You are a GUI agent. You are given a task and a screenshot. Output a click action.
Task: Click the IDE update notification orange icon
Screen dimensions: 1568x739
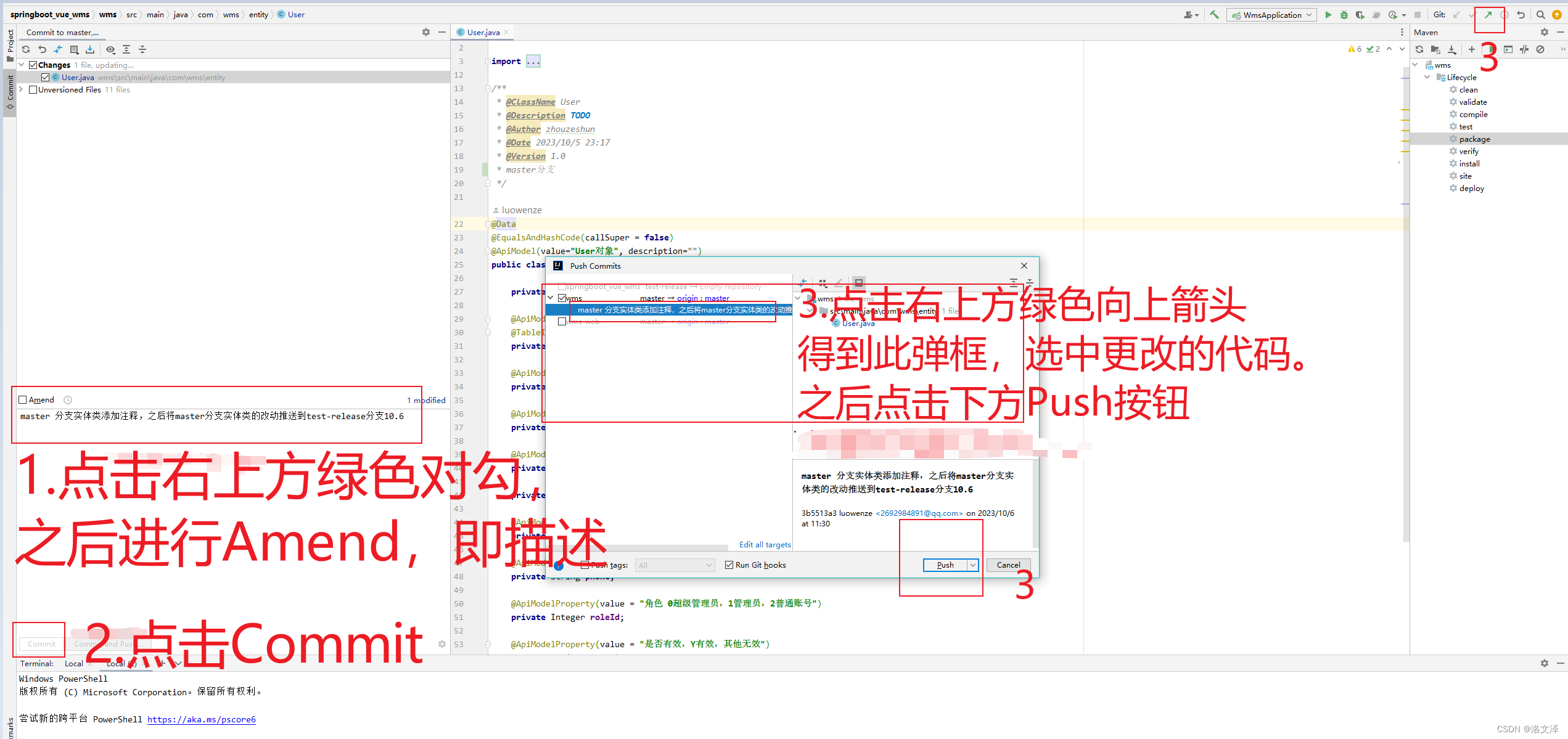pyautogui.click(x=1557, y=15)
